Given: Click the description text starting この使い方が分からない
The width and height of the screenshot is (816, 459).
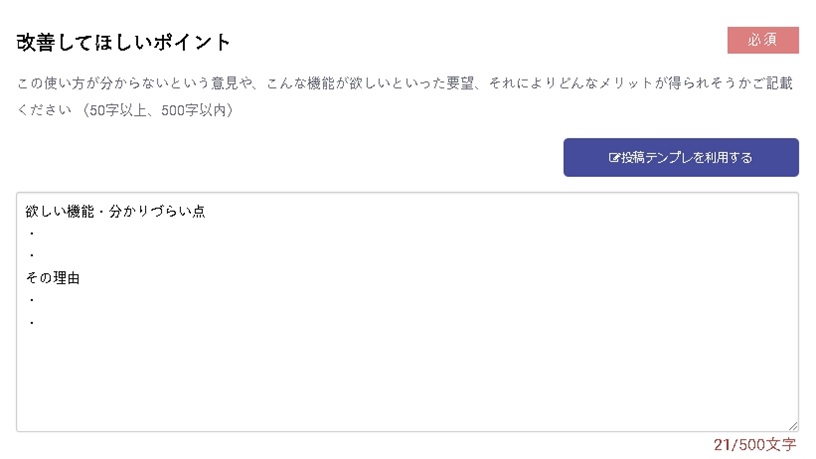Looking at the screenshot, I should coord(405,96).
